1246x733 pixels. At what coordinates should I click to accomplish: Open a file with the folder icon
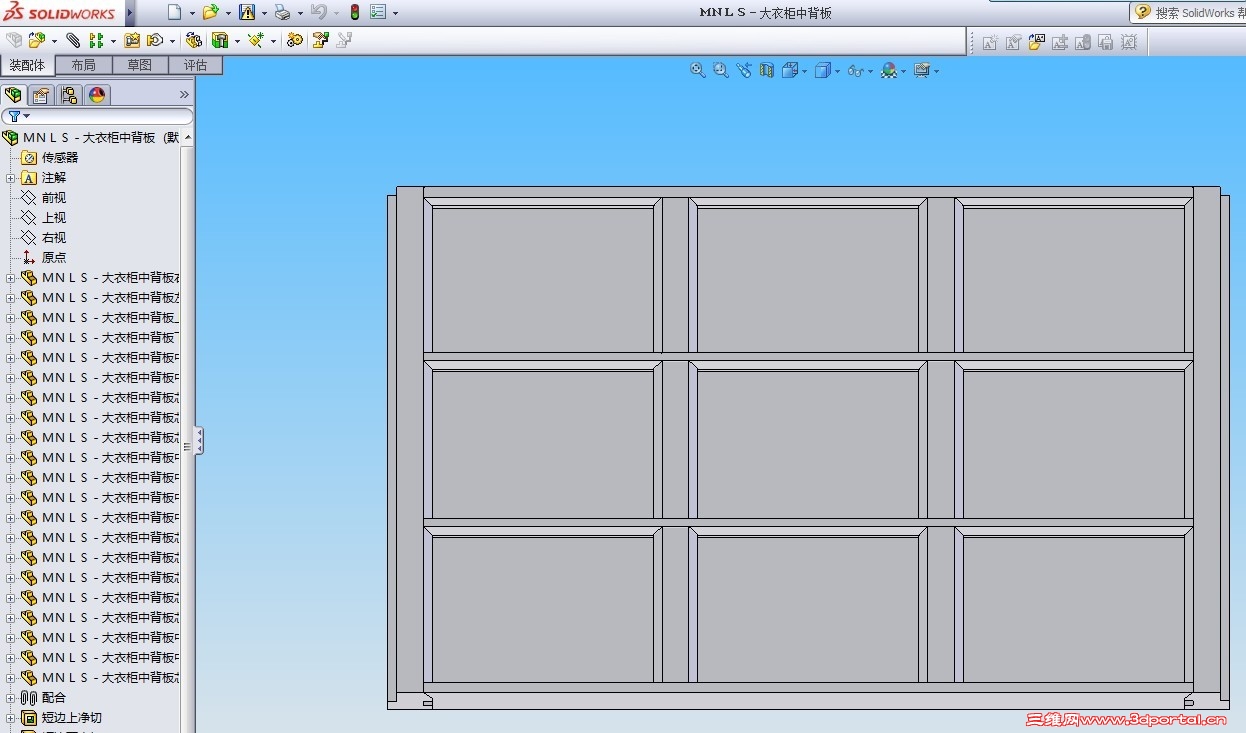pyautogui.click(x=209, y=13)
